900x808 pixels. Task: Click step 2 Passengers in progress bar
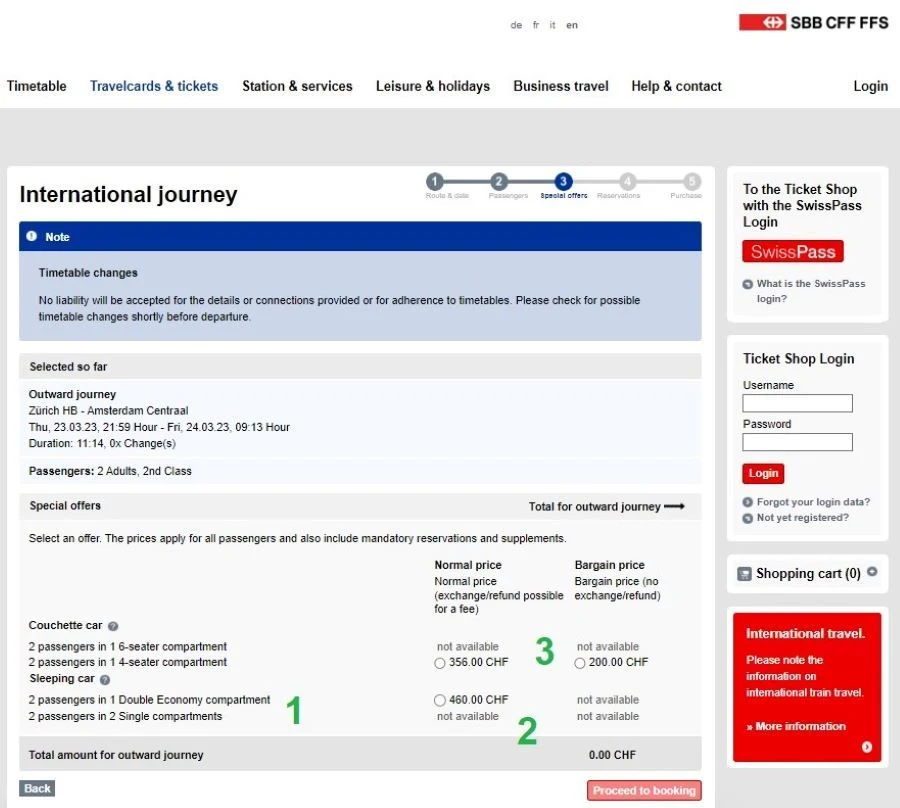pyautogui.click(x=499, y=181)
